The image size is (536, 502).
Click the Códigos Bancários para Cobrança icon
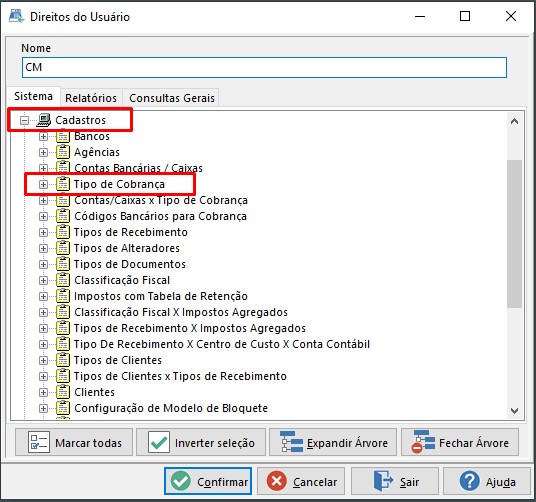pyautogui.click(x=63, y=216)
